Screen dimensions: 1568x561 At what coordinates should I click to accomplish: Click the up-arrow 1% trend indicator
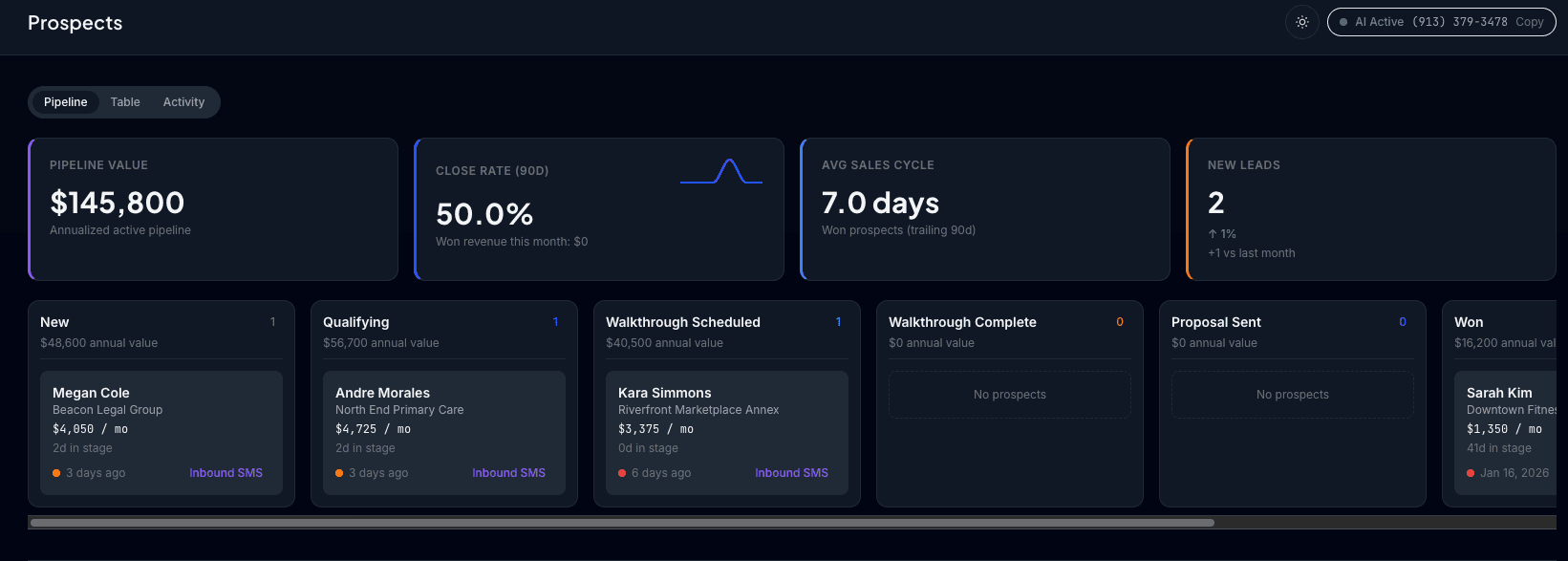(1222, 234)
